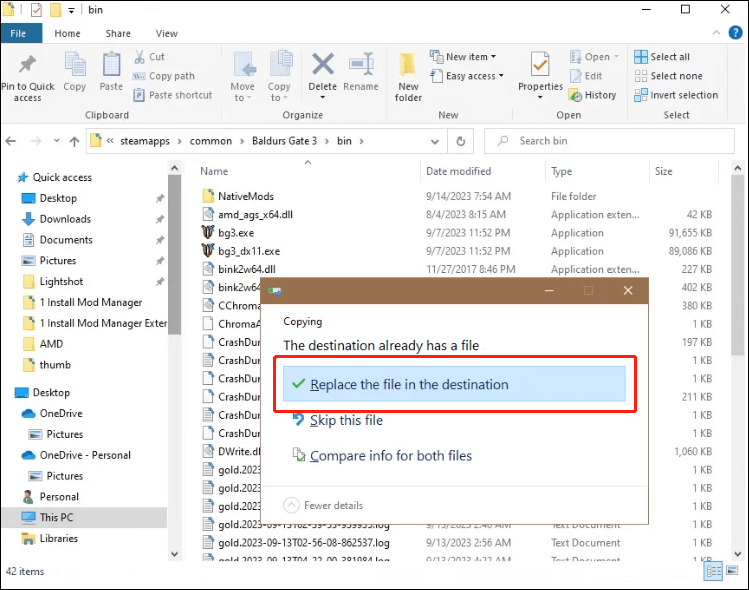
Task: Choose Compare info for both files
Action: click(382, 456)
